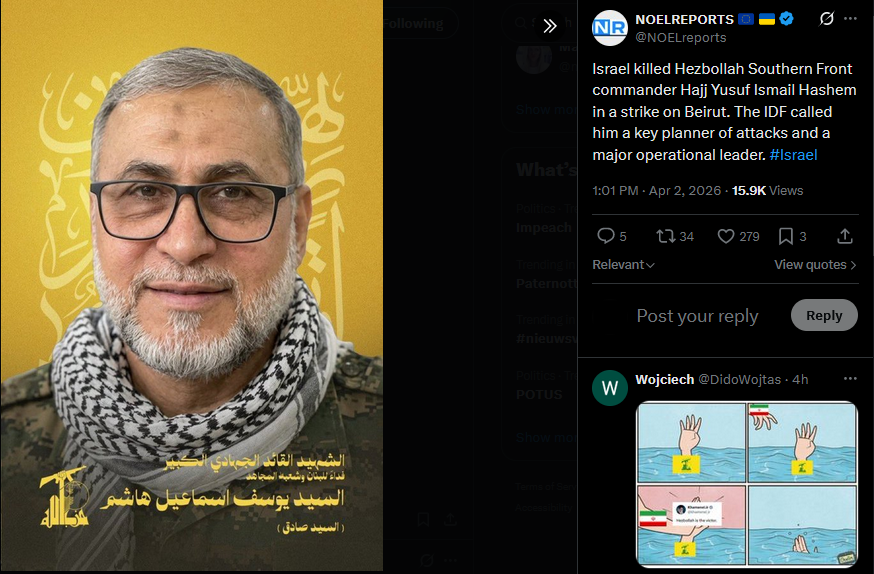Click the #Israel hashtag link
The height and width of the screenshot is (574, 874).
(x=793, y=154)
